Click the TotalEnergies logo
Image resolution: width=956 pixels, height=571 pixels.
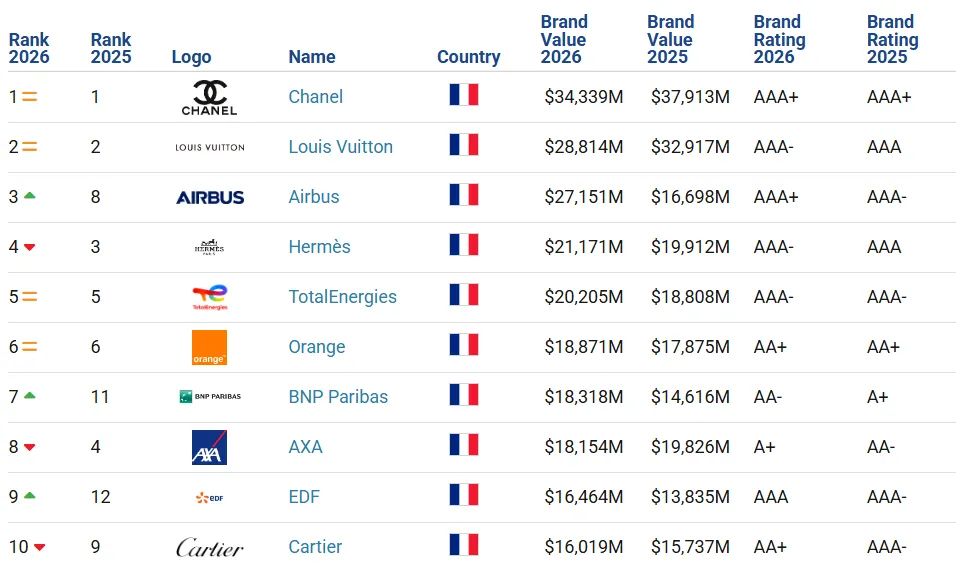210,297
